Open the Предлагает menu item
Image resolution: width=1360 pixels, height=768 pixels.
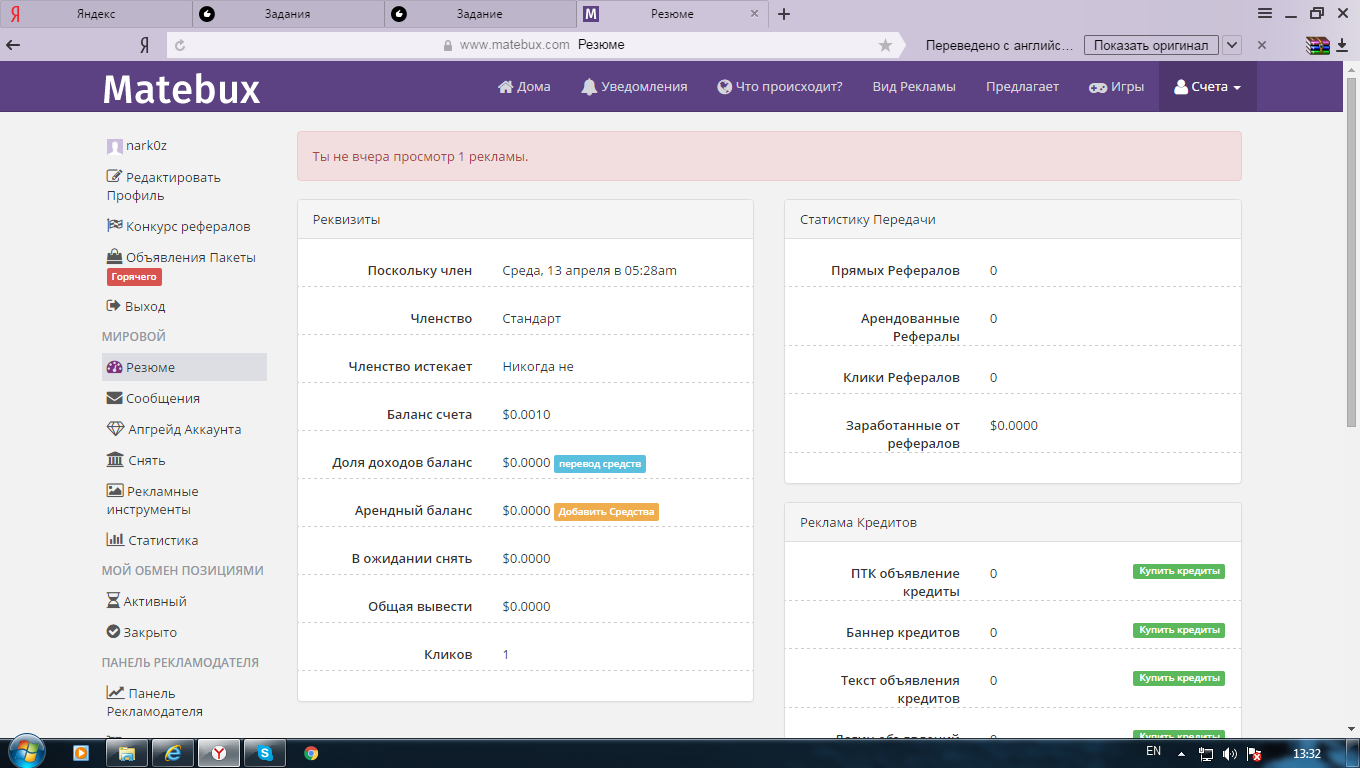click(x=1022, y=87)
